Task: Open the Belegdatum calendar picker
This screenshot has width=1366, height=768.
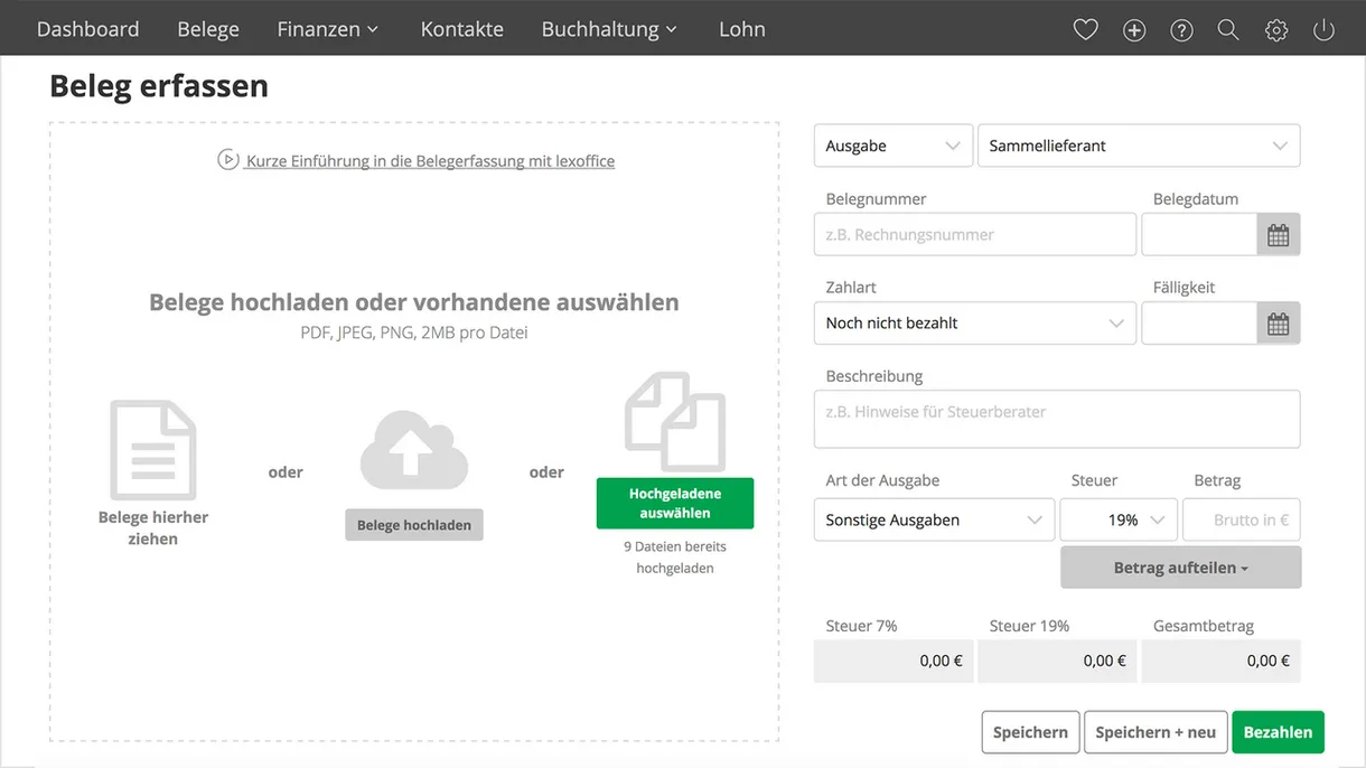Action: (x=1278, y=235)
